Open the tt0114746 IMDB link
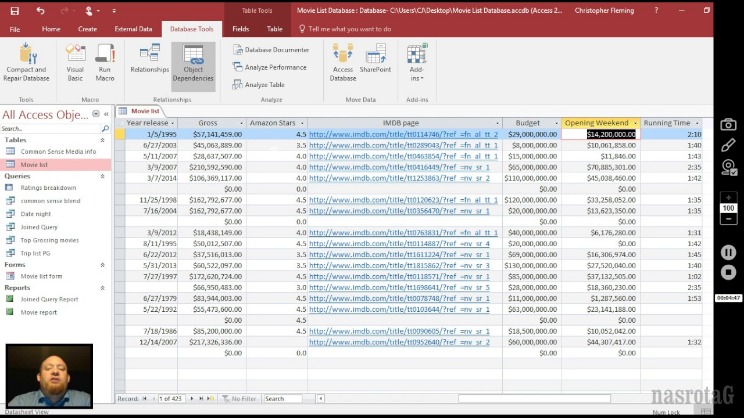Viewport: 744px width, 418px height. 403,134
